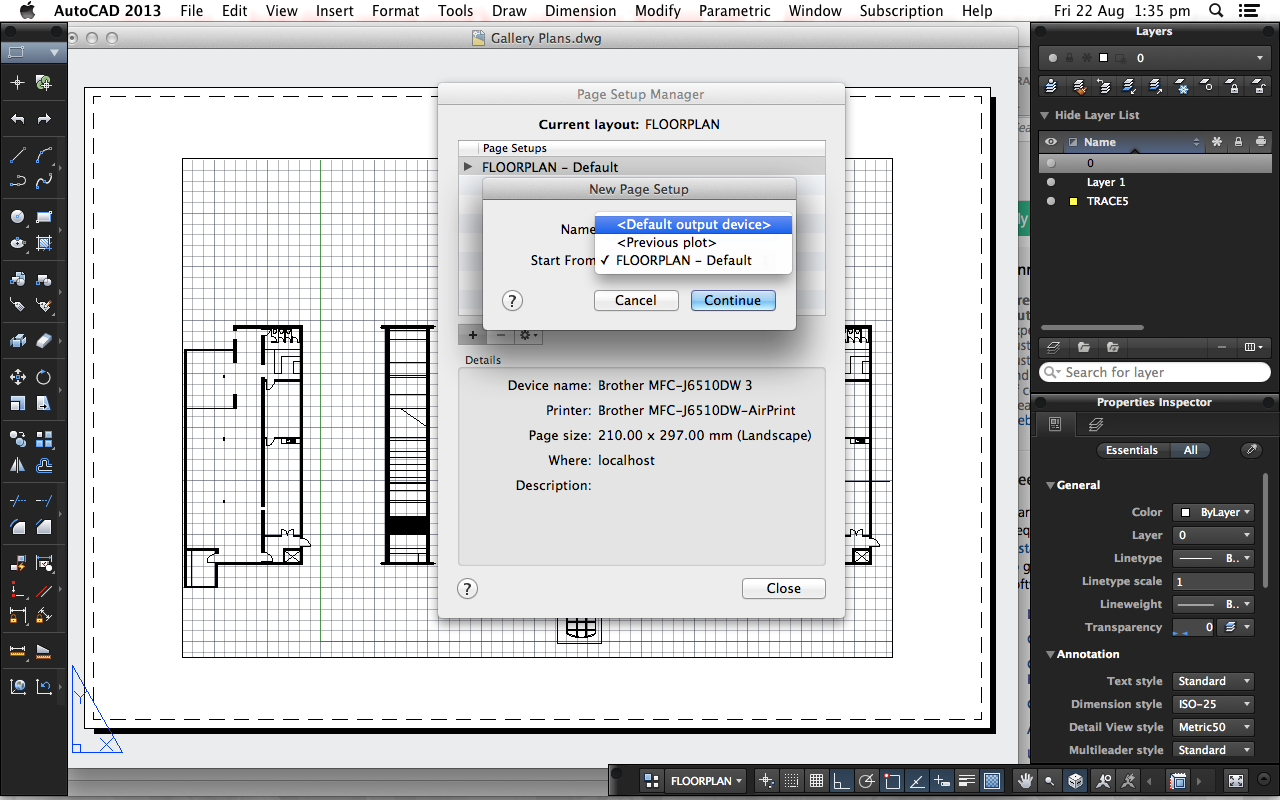Open the Model/Layout quick view icon
This screenshot has width=1280, height=800.
(x=651, y=781)
